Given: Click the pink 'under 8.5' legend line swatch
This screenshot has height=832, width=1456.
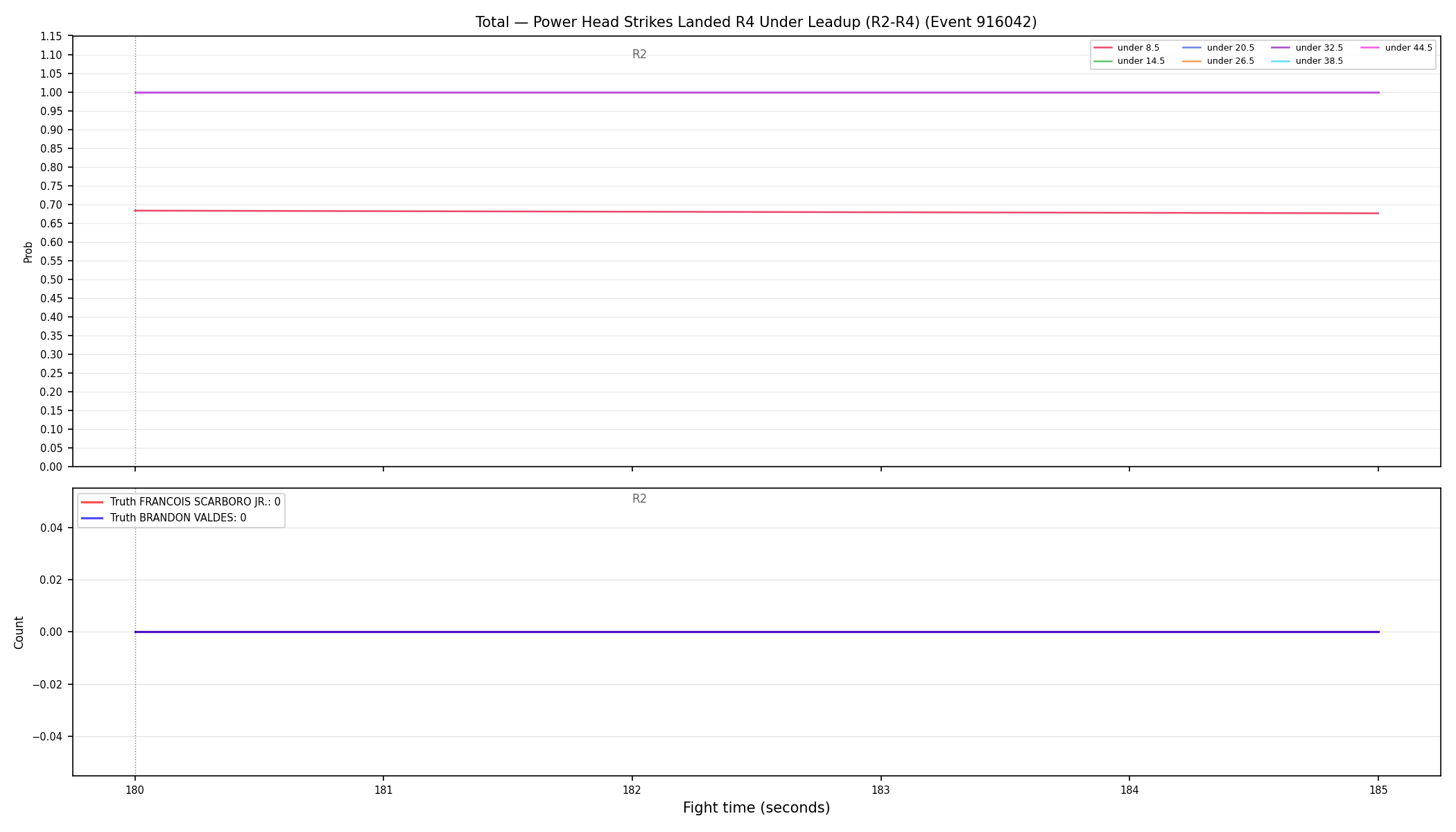Looking at the screenshot, I should click(1102, 48).
